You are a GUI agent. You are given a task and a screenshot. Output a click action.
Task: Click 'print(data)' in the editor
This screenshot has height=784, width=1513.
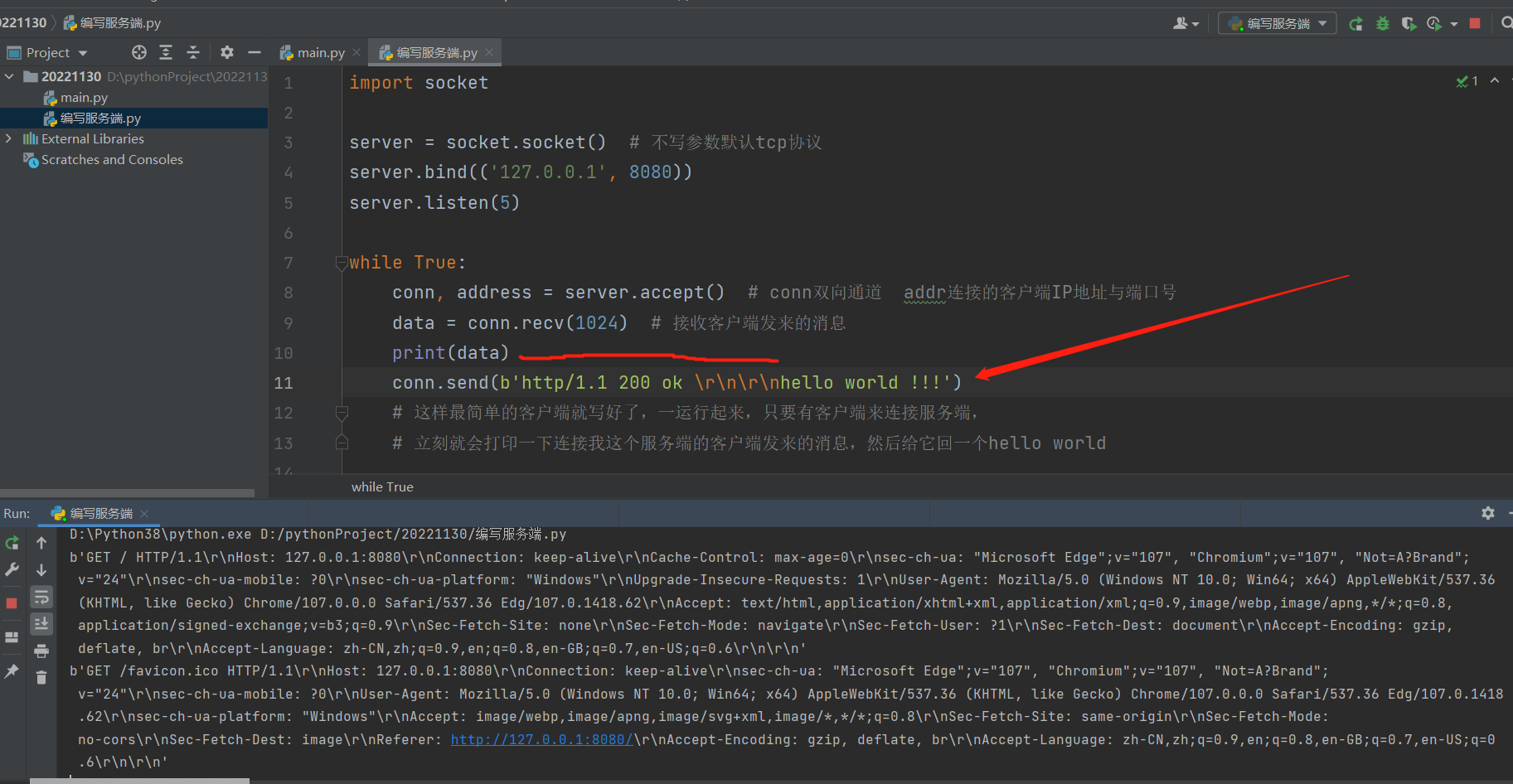point(450,353)
